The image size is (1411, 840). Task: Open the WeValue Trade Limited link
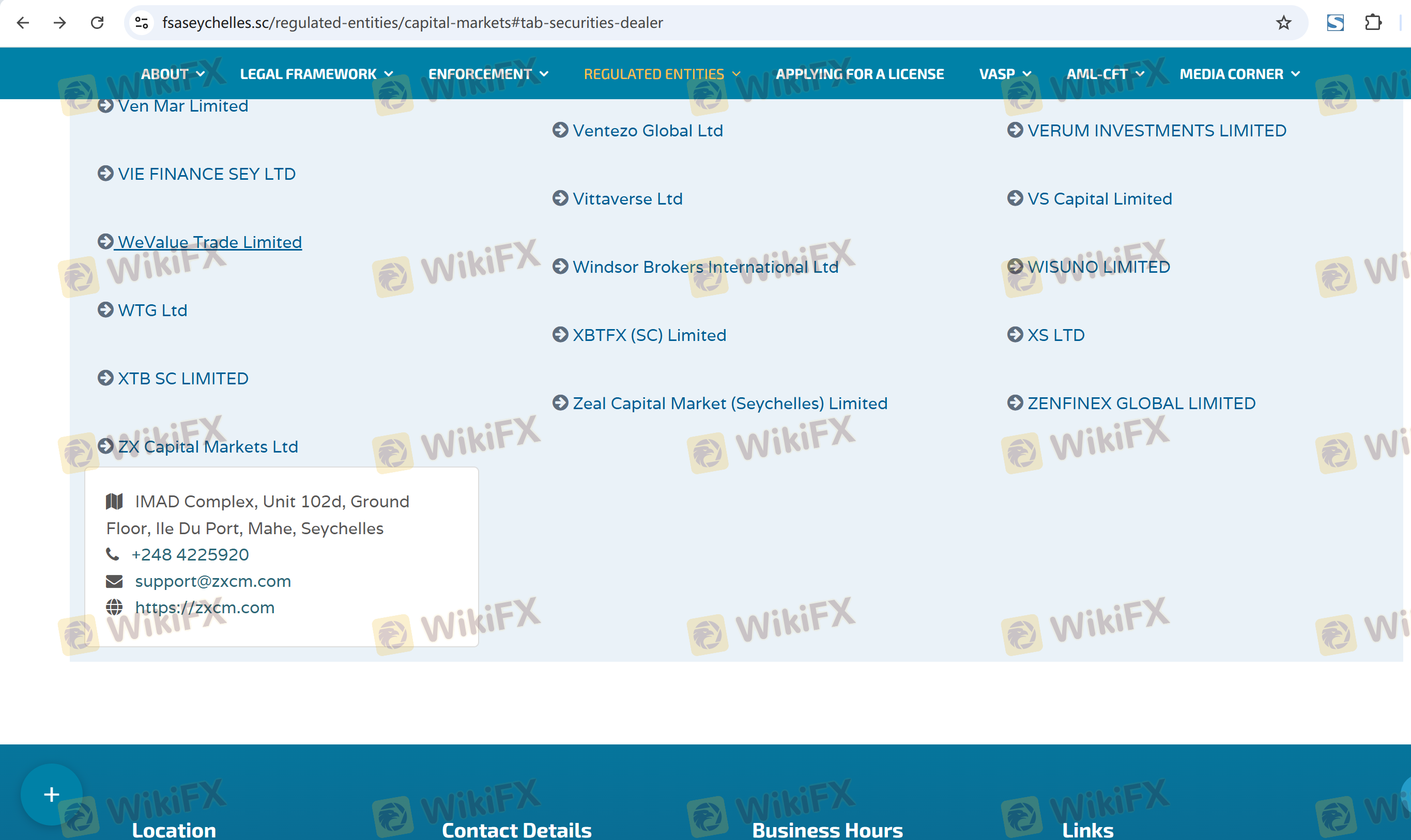[x=209, y=242]
